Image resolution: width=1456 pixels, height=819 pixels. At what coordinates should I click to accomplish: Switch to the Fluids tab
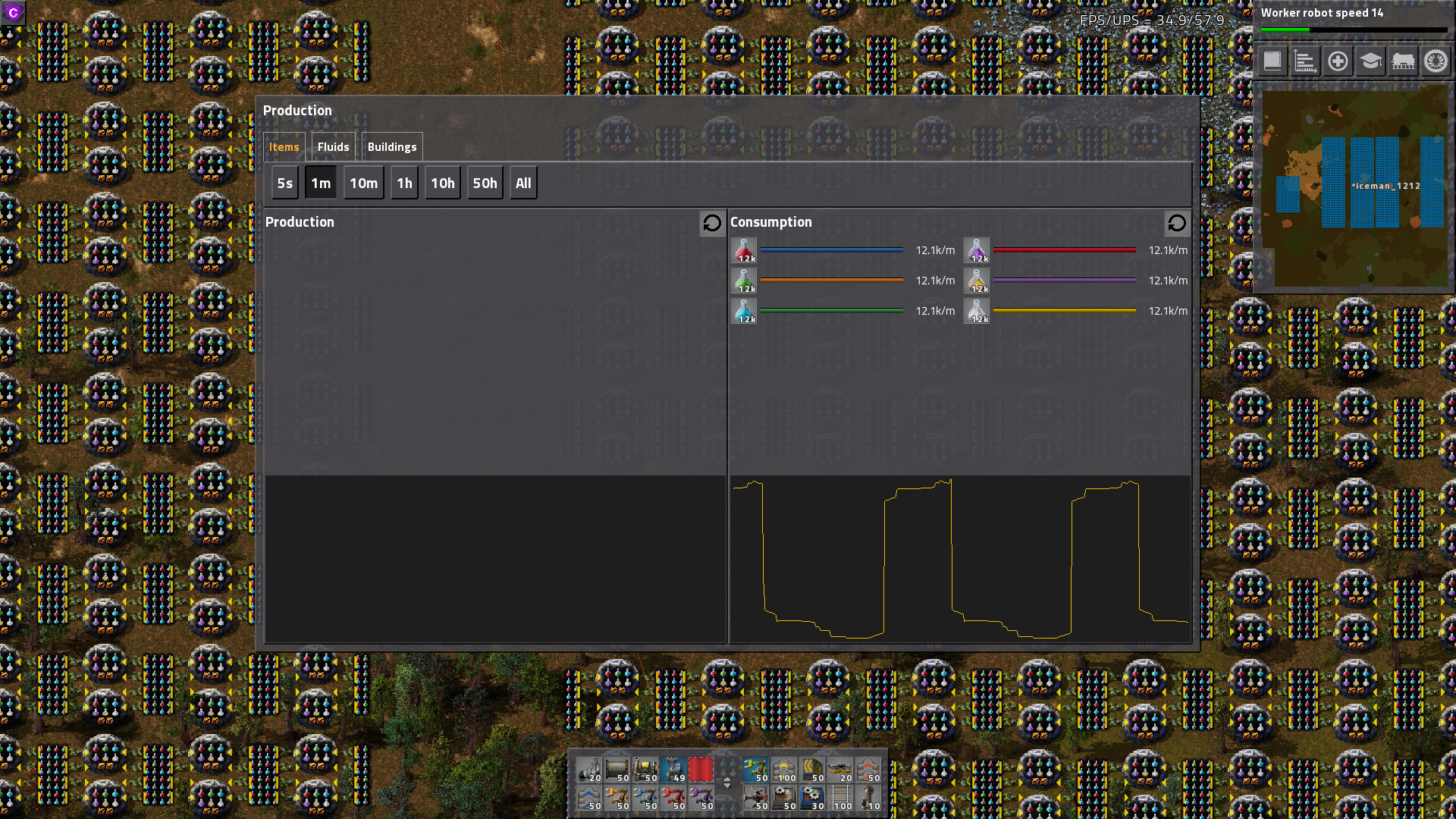(x=334, y=147)
